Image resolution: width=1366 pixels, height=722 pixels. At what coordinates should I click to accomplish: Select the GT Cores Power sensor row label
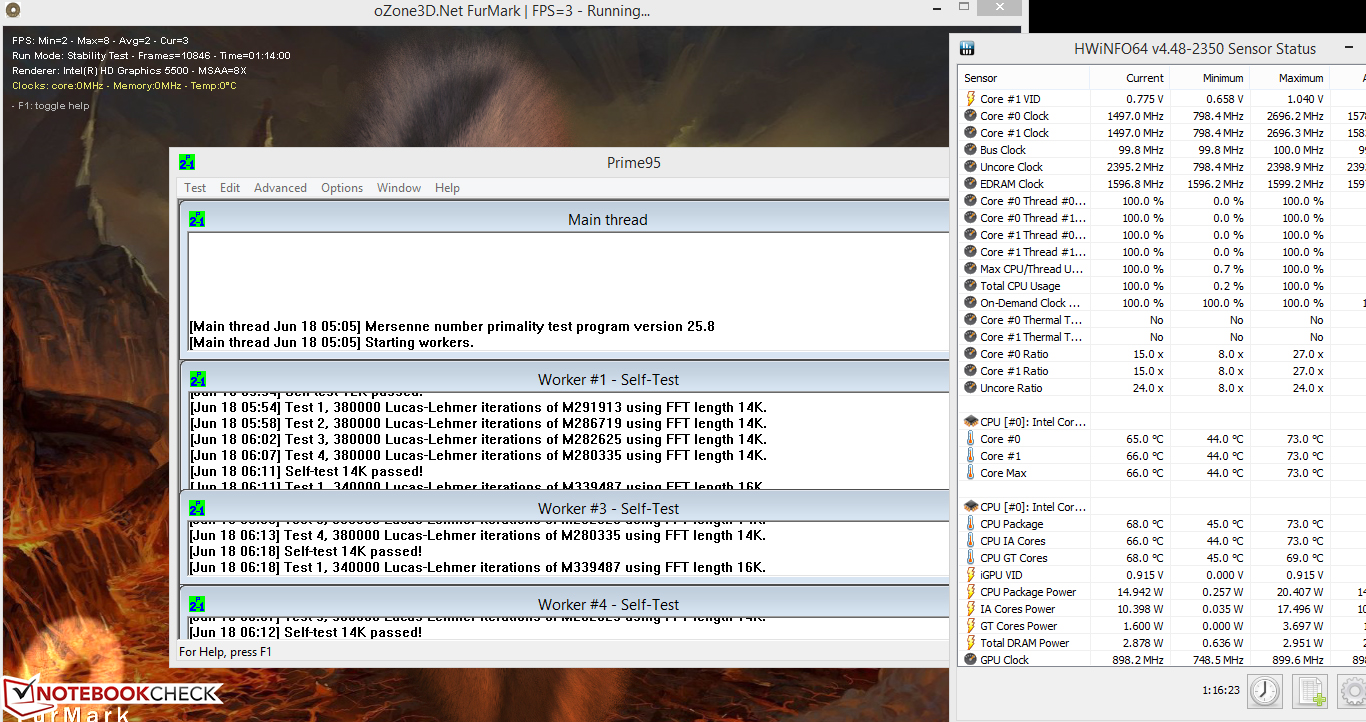[1018, 626]
